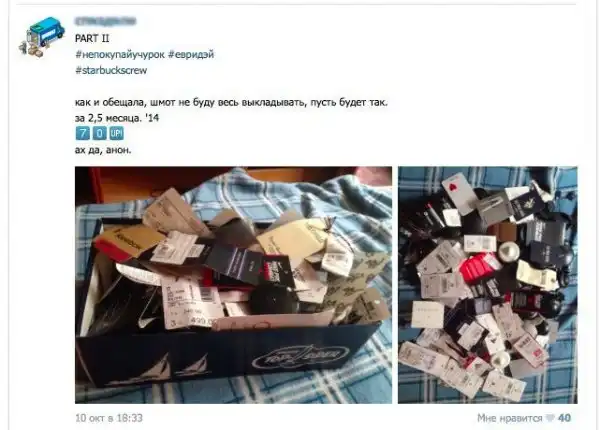This screenshot has width=600, height=430.
Task: Click the text ах да, анон.
Action: 103,150
